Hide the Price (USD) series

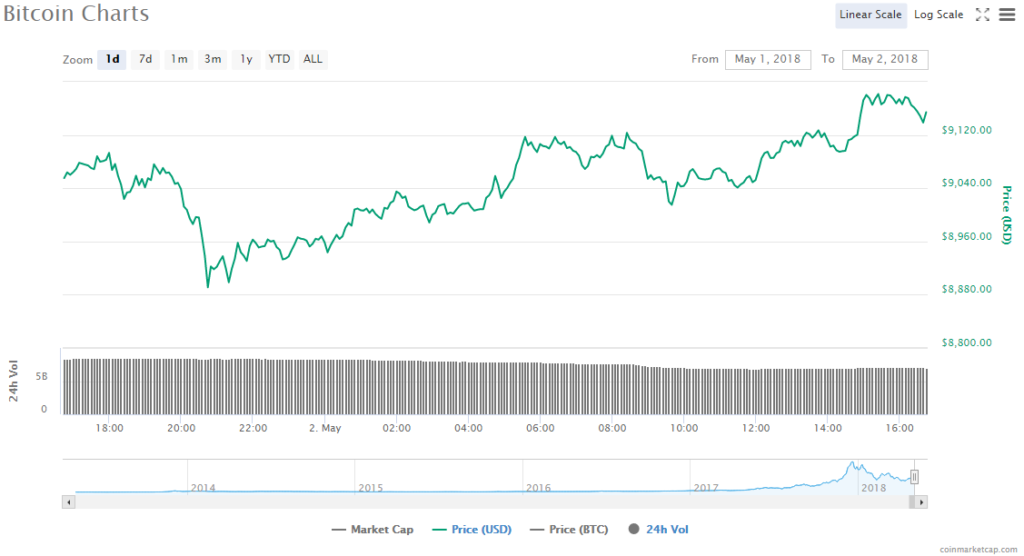tap(475, 529)
